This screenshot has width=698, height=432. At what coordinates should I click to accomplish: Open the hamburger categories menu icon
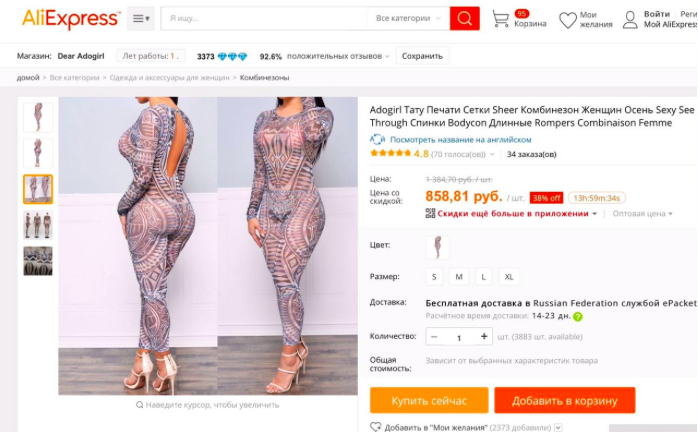(x=141, y=18)
